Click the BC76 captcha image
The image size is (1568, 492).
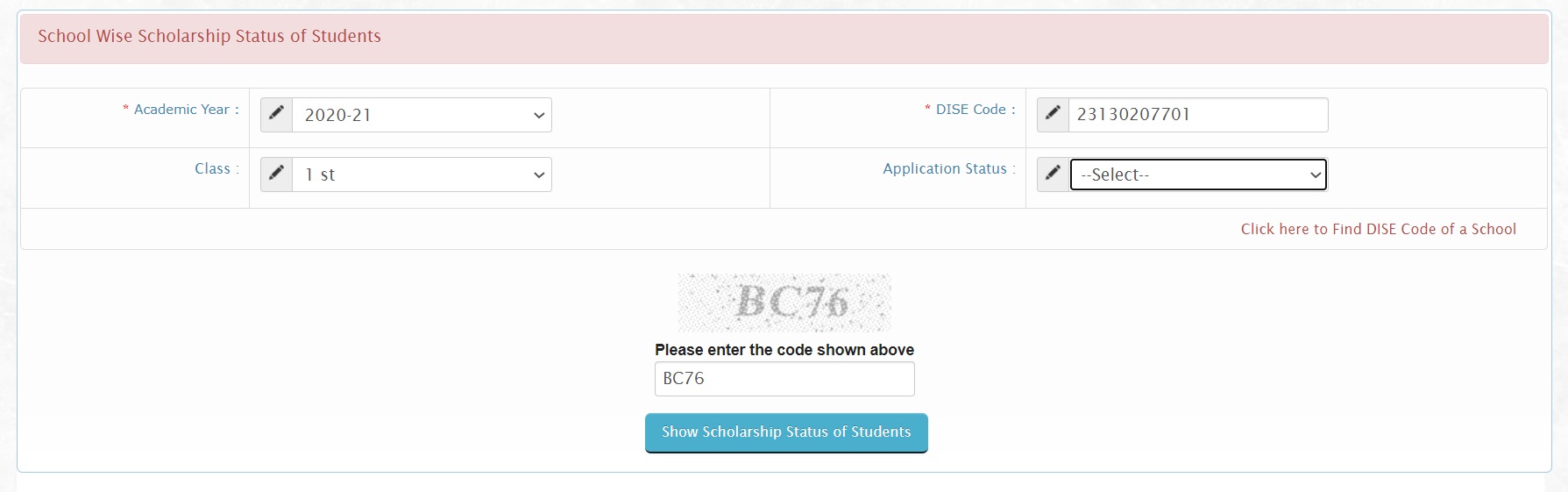pyautogui.click(x=784, y=303)
